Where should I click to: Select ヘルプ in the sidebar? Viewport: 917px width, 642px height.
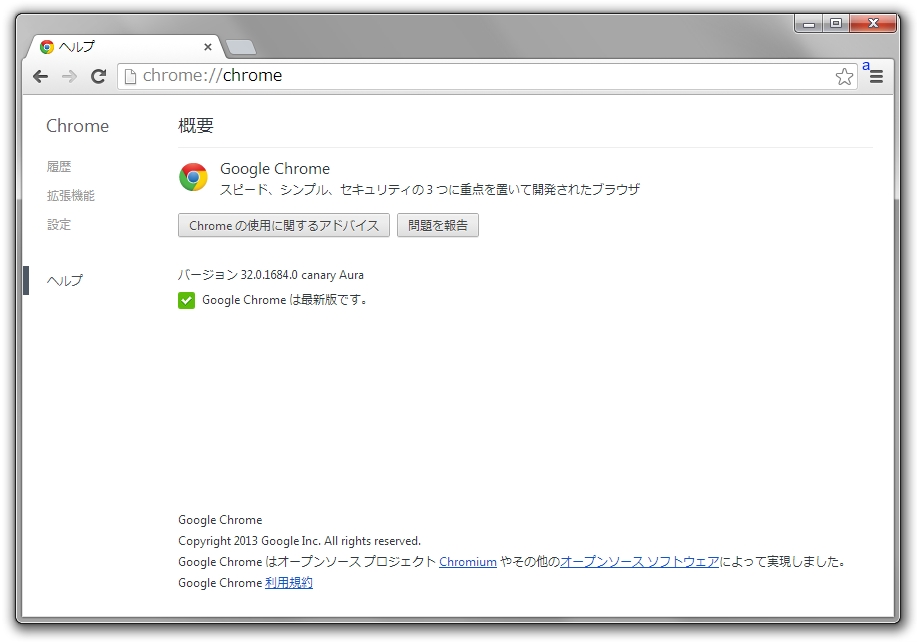coord(64,280)
